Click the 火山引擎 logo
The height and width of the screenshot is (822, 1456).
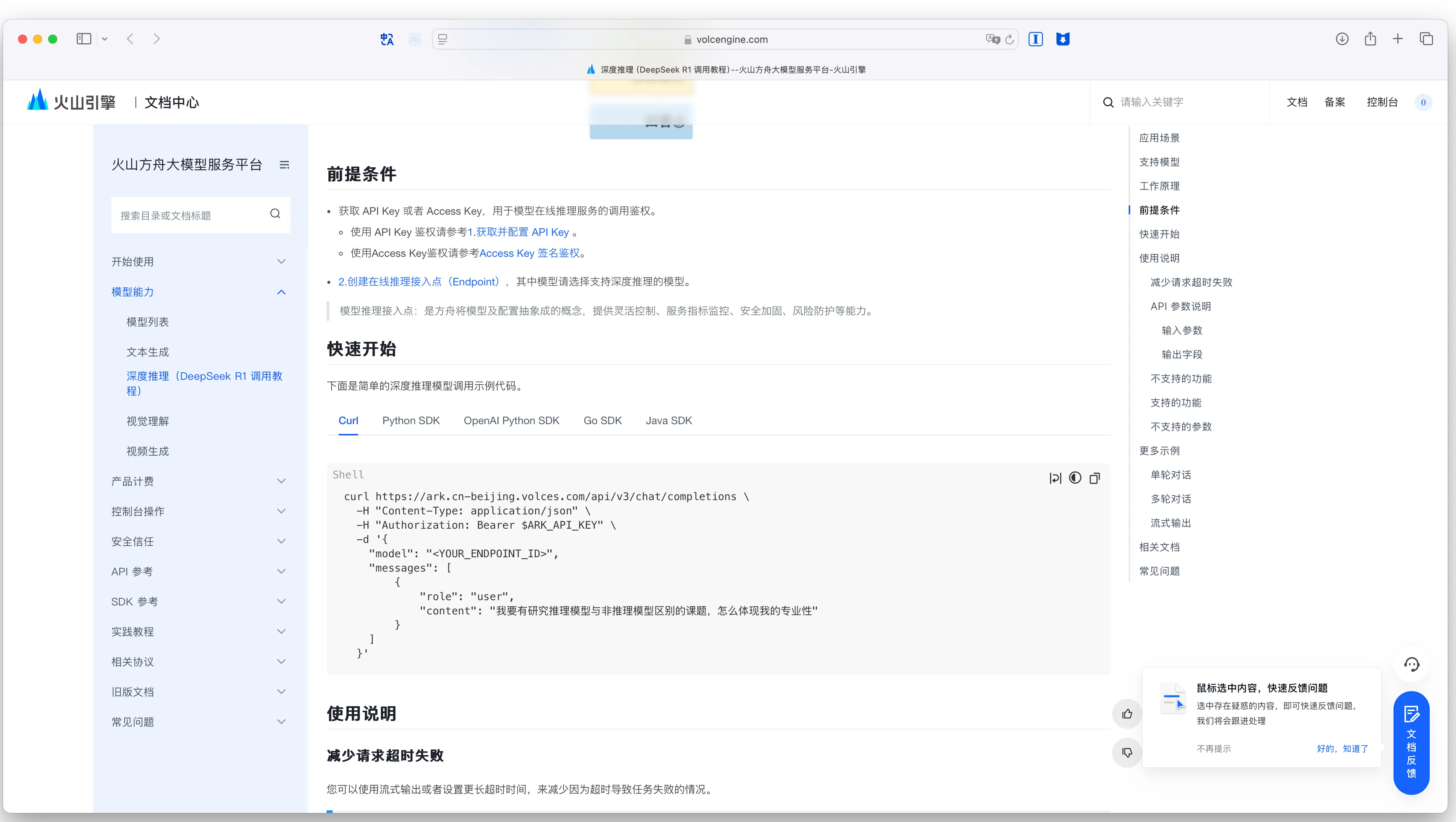click(70, 101)
